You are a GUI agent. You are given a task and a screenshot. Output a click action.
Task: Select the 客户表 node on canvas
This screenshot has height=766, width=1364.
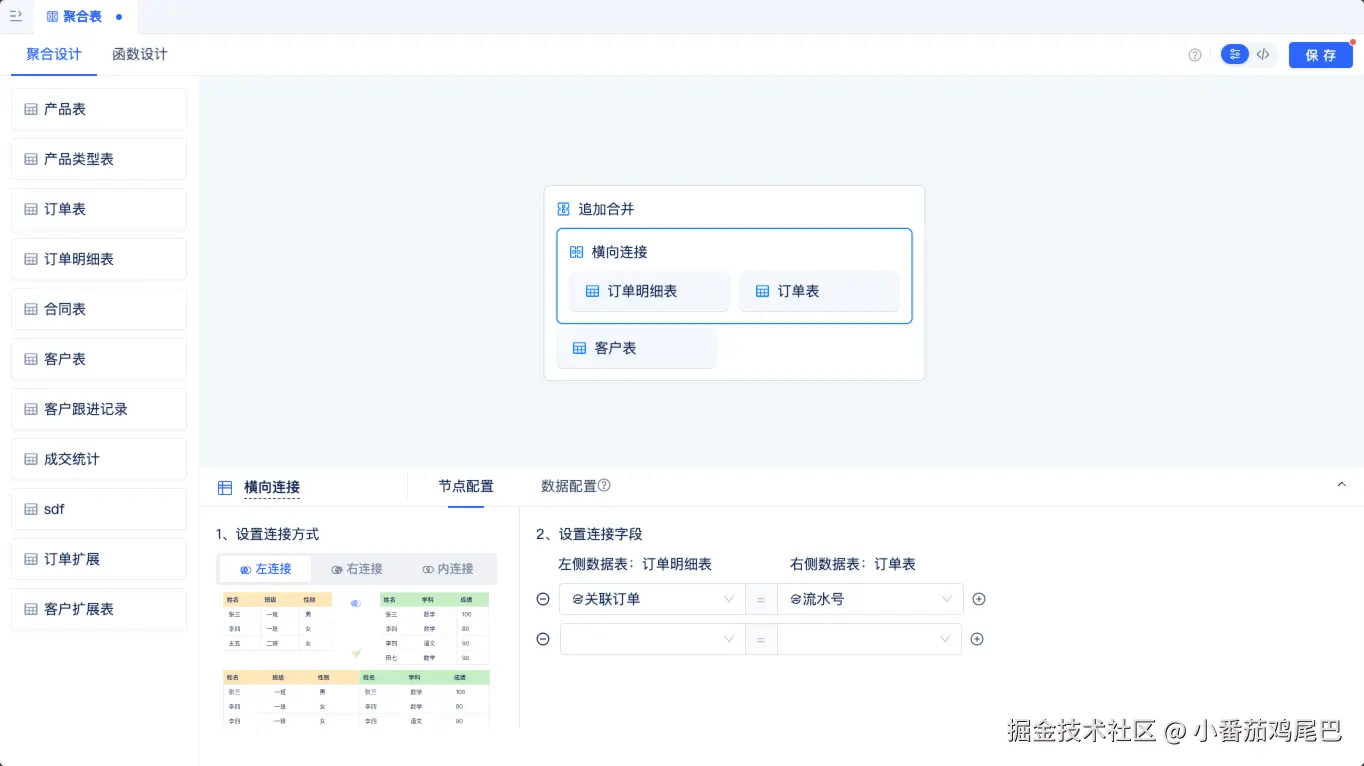[636, 348]
